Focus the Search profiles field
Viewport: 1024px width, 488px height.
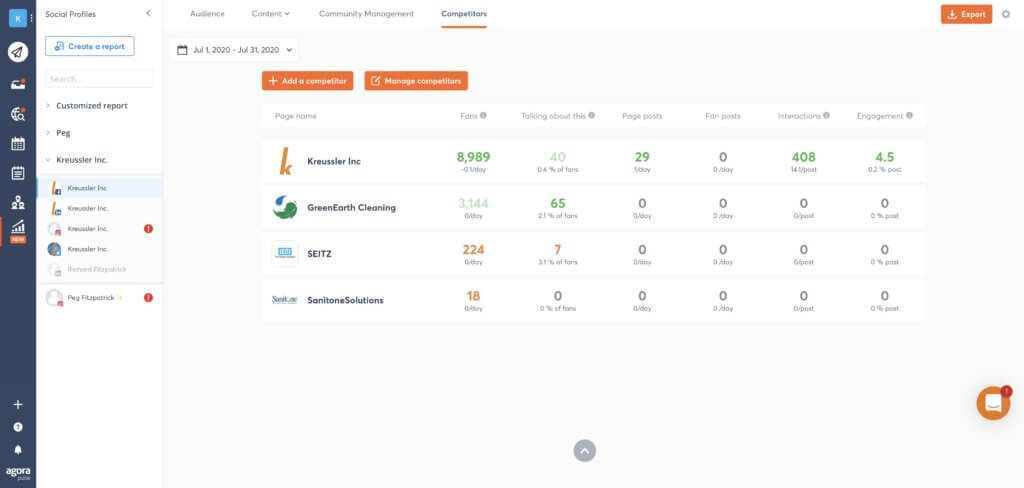click(99, 78)
